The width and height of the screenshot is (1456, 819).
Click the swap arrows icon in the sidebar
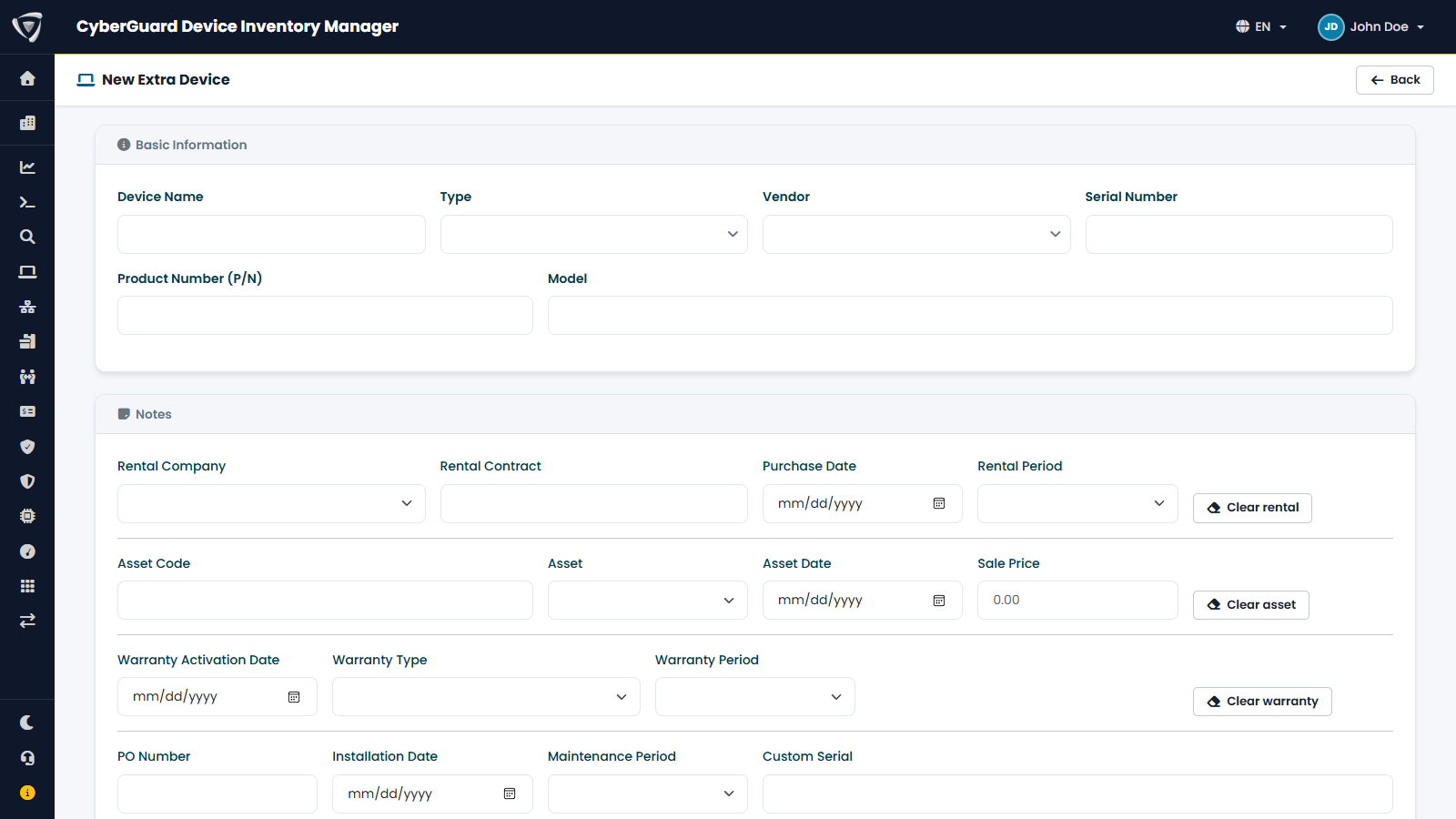pyautogui.click(x=27, y=621)
